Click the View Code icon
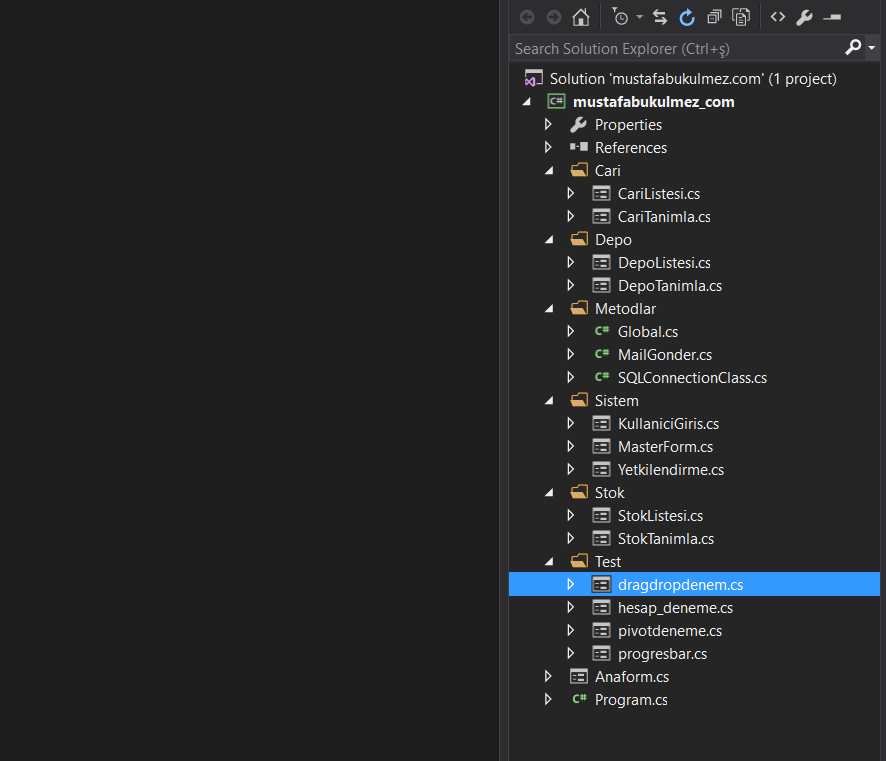The height and width of the screenshot is (761, 886). tap(778, 17)
